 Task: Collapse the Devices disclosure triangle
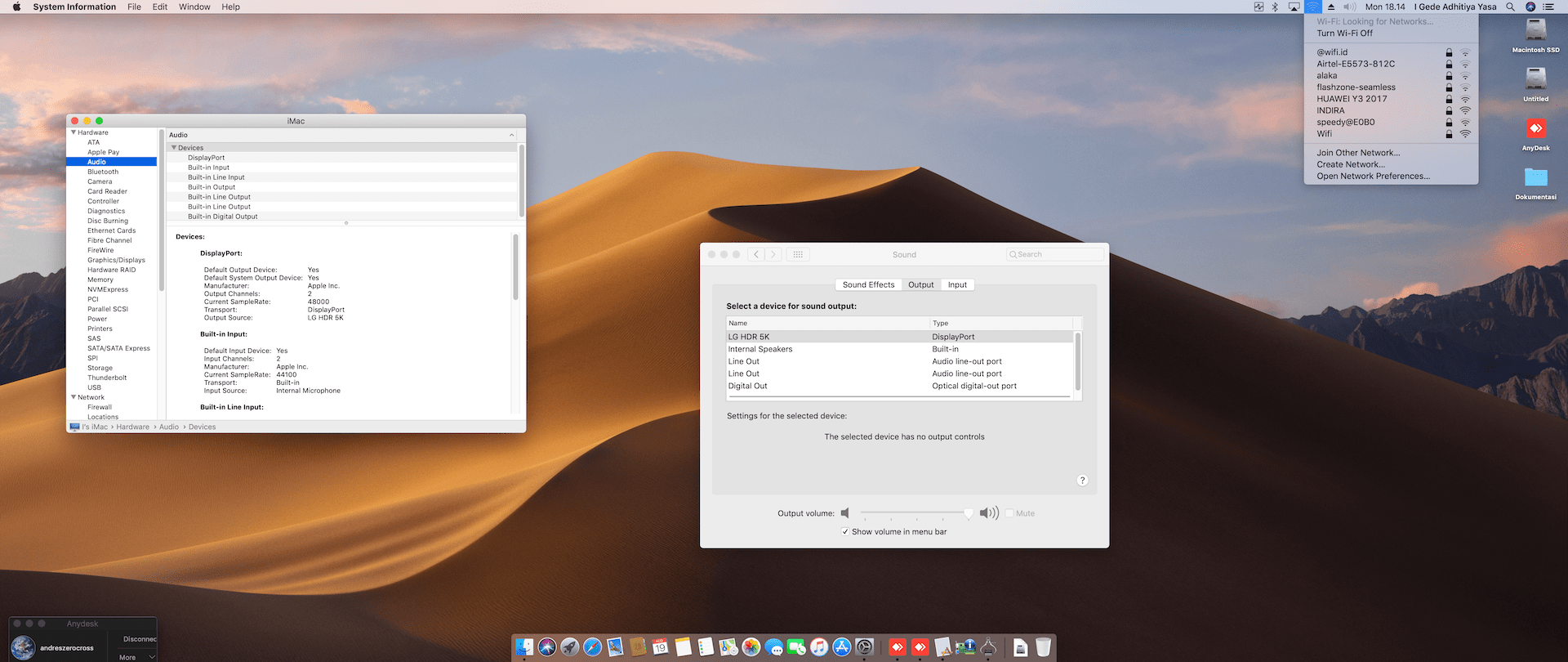coord(174,148)
